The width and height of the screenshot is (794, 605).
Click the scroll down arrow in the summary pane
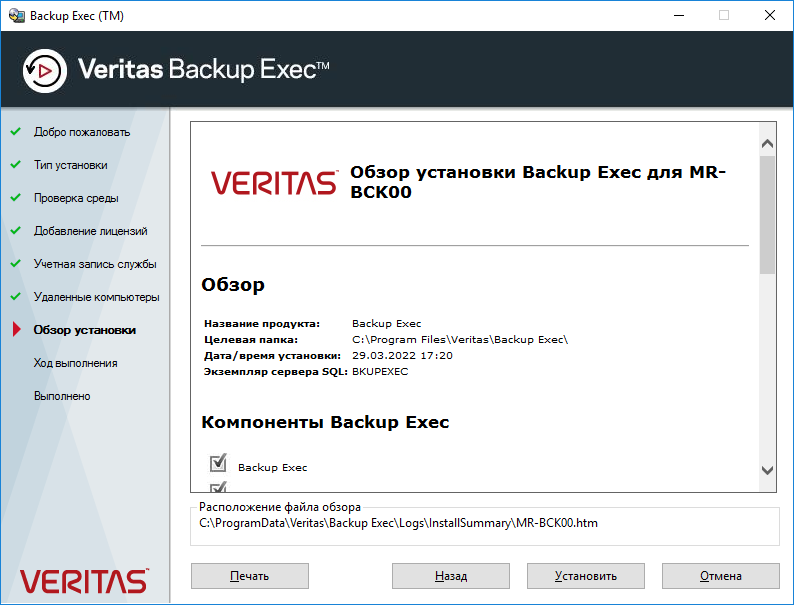[767, 470]
